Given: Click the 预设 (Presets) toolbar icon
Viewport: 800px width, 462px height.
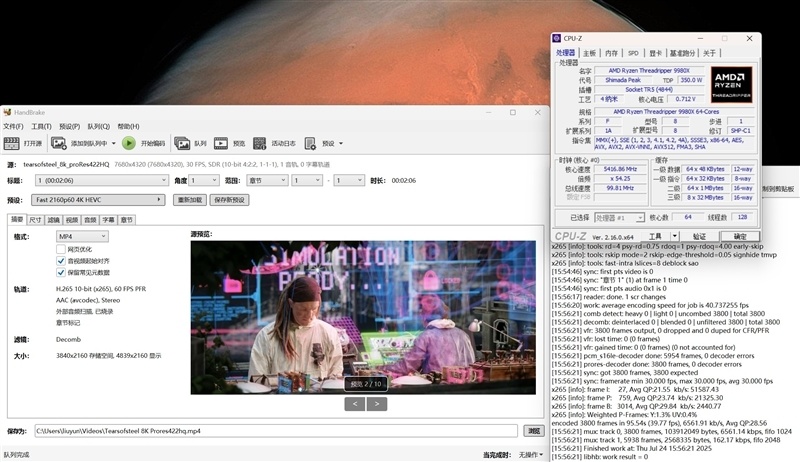Looking at the screenshot, I should click(311, 144).
